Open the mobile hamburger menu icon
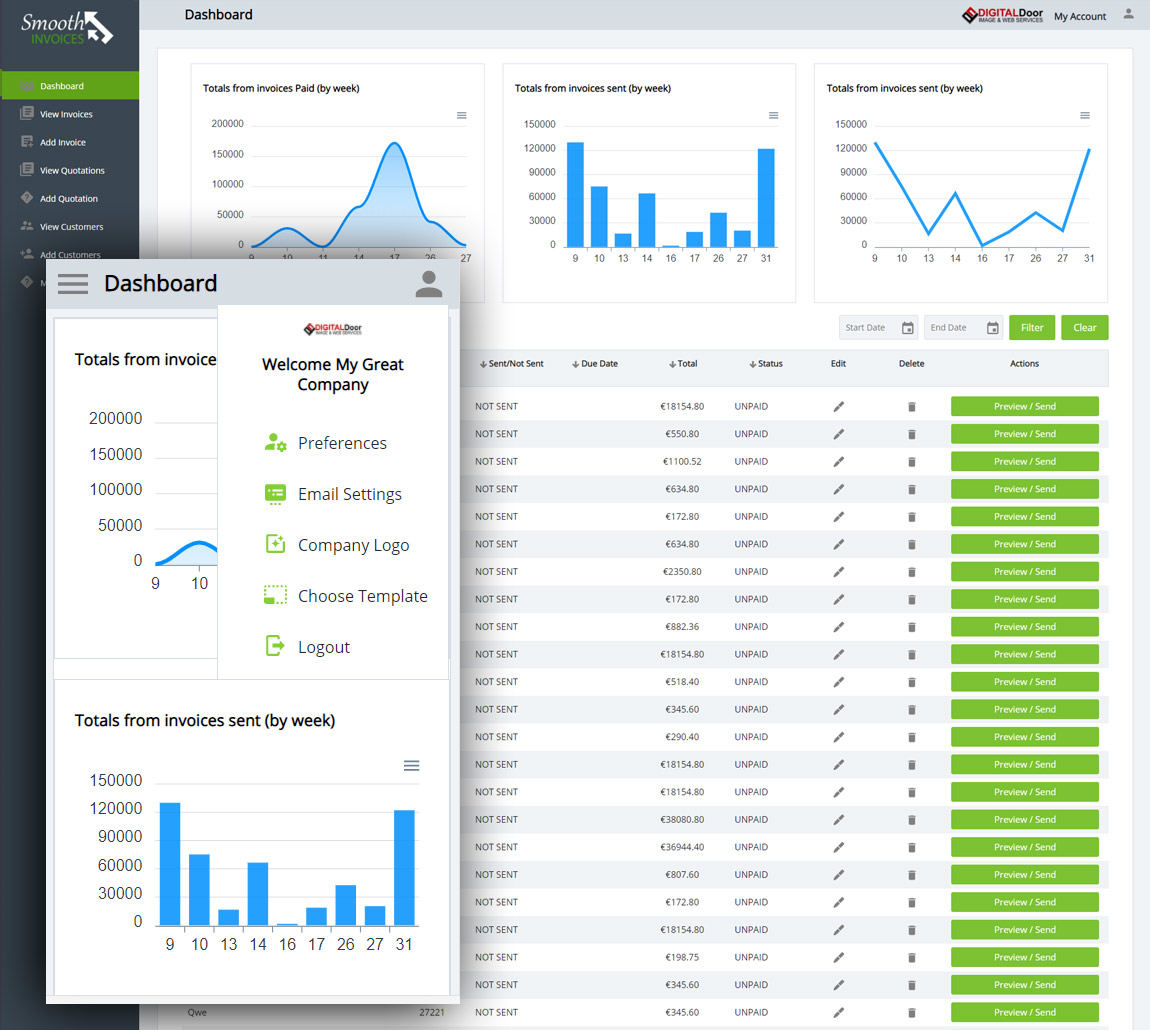This screenshot has width=1150, height=1030. 73,283
